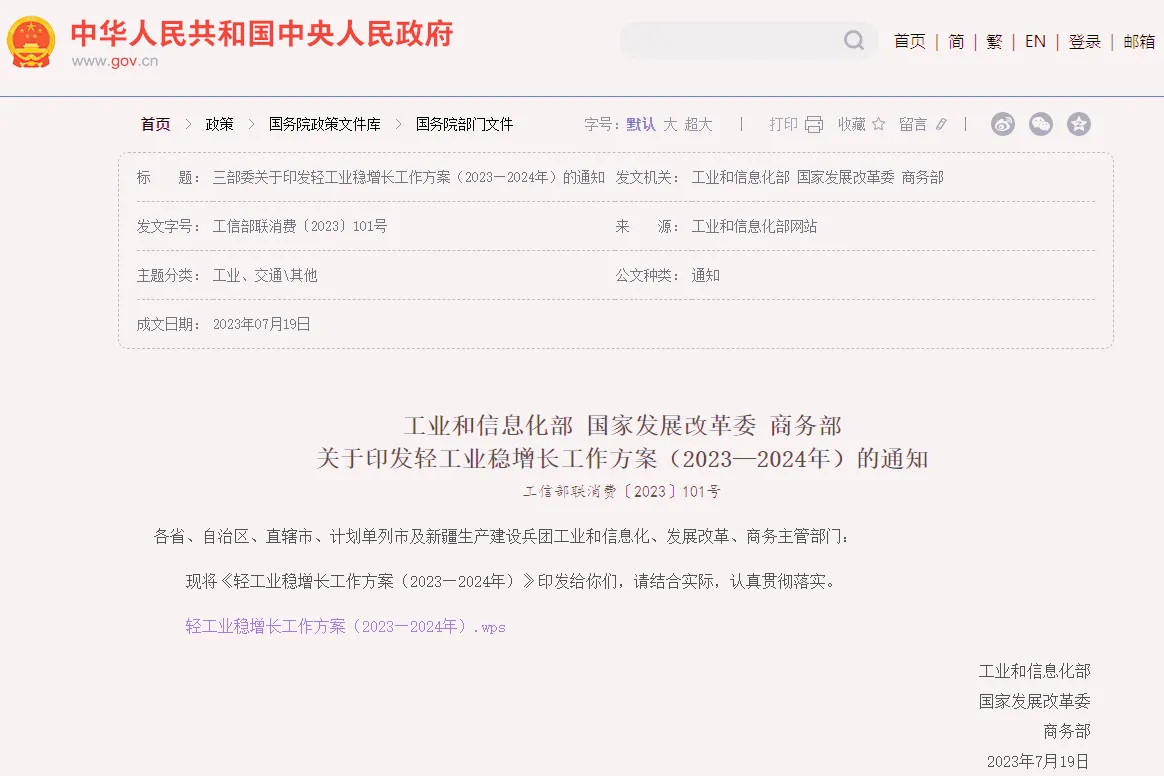Click signature 国家发展改革委 at bottom right
1164x776 pixels.
pos(1034,701)
